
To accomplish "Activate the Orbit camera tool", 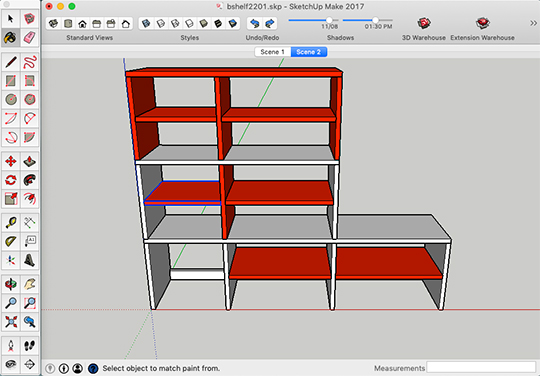I will pyautogui.click(x=11, y=284).
